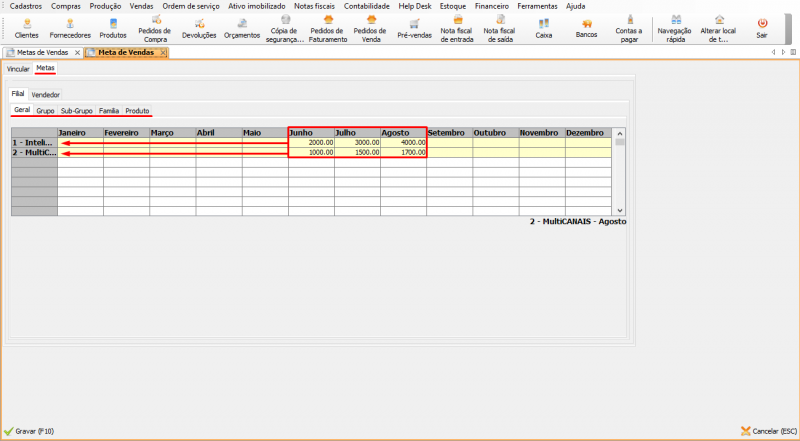
Task: Click the Sair power icon
Action: pyautogui.click(x=762, y=22)
